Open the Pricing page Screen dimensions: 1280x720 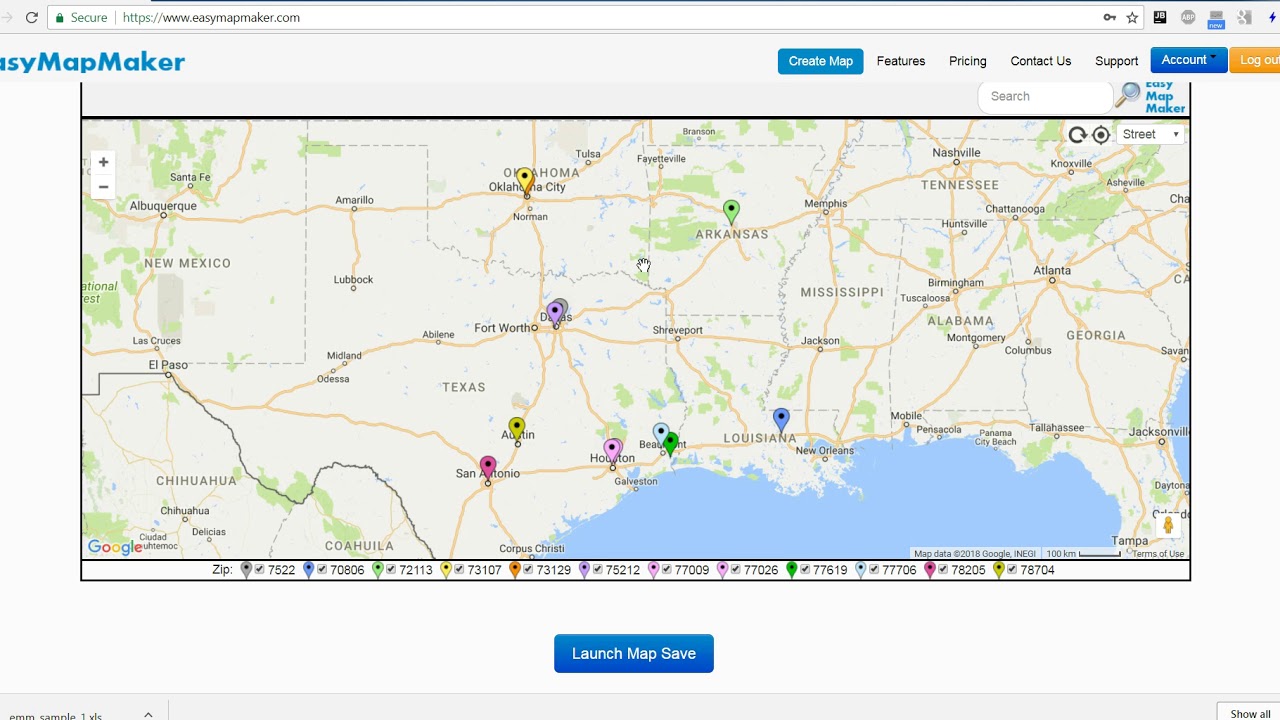tap(968, 61)
